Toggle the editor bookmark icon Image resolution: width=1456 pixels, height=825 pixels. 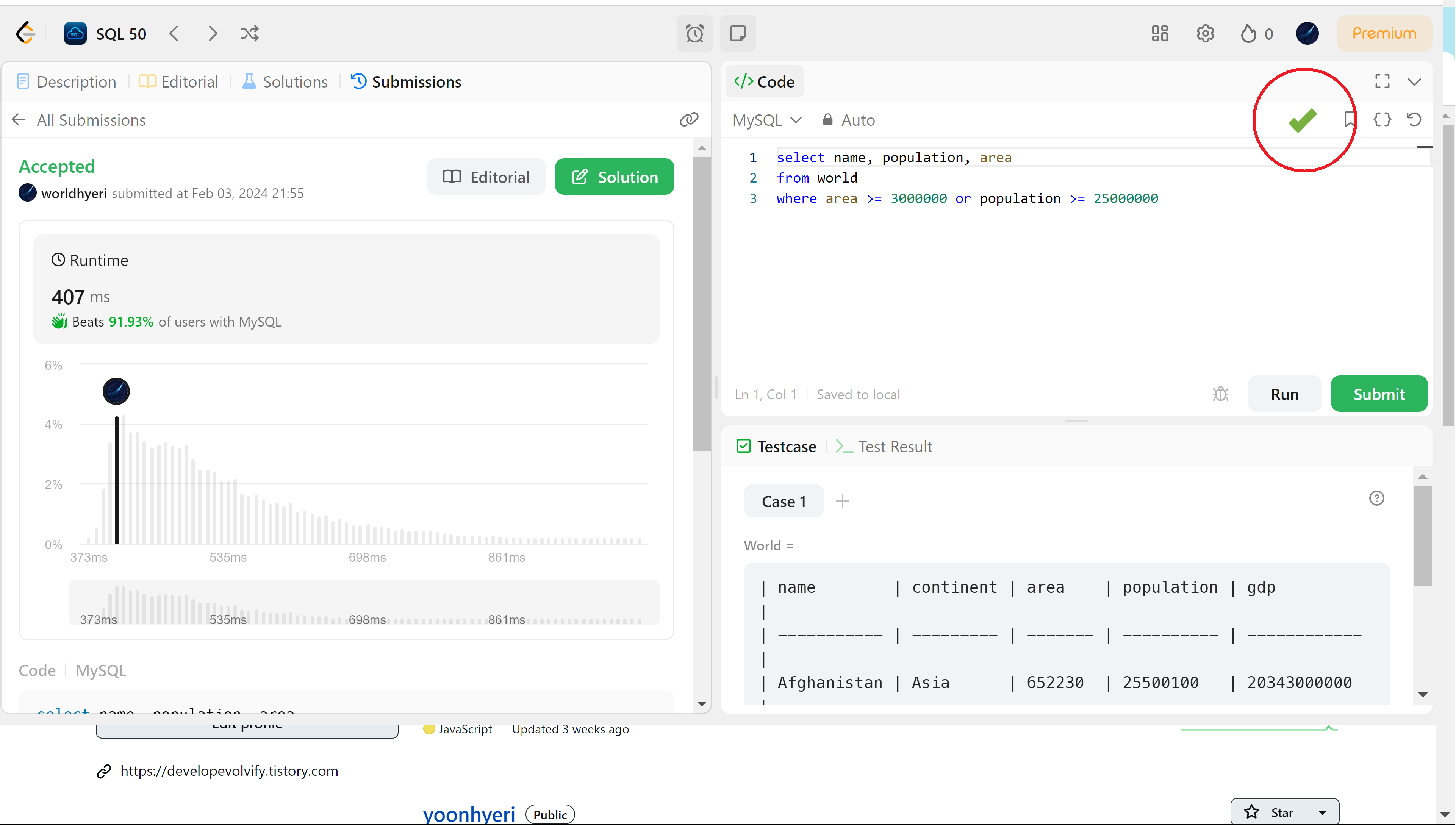point(1349,120)
